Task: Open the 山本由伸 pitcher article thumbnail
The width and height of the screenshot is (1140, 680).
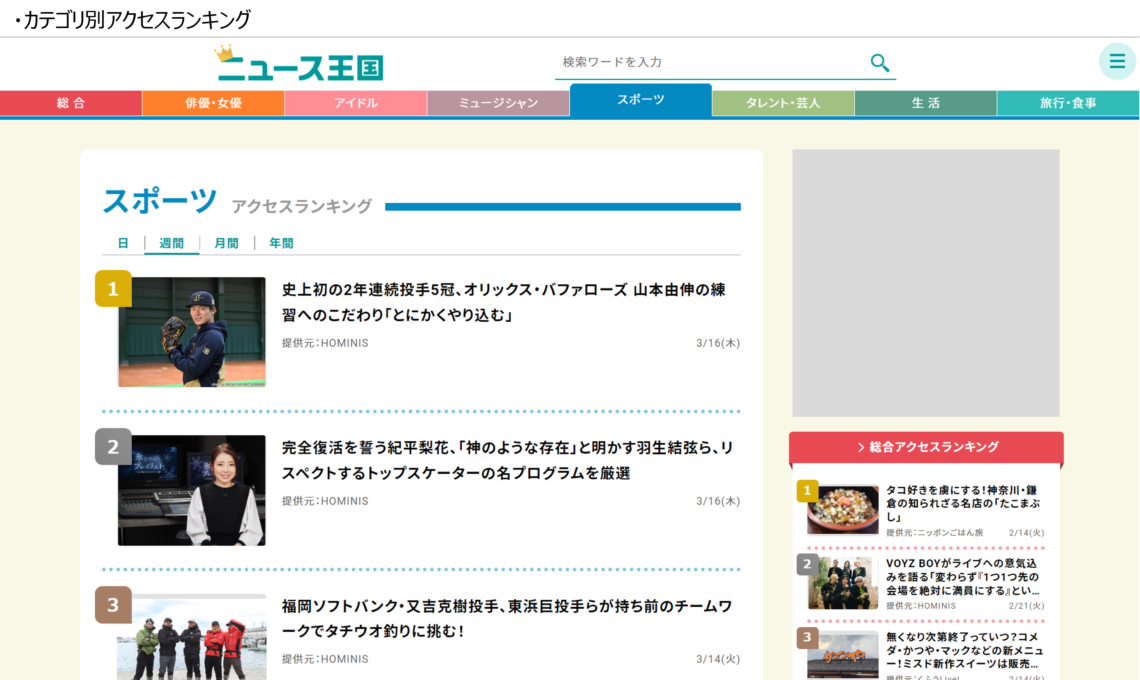Action: pos(192,332)
